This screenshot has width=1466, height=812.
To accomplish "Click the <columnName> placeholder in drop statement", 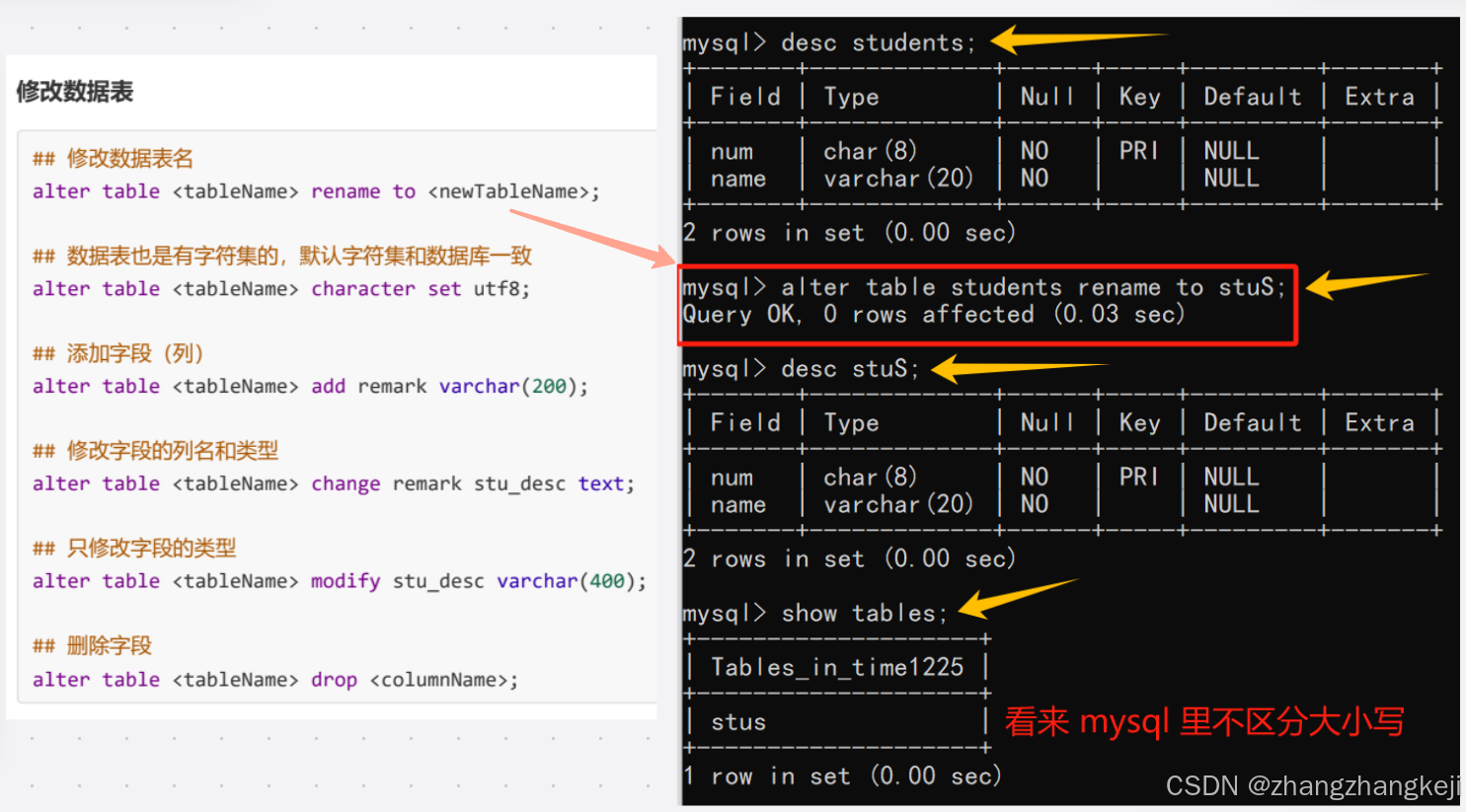I will 438,680.
